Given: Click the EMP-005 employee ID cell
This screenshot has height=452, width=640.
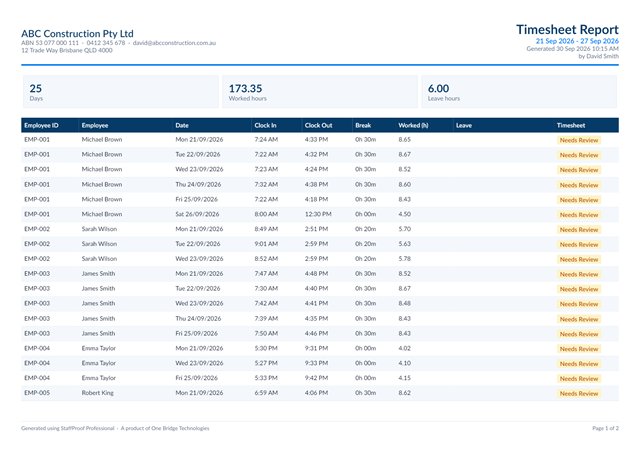Looking at the screenshot, I should [x=37, y=393].
